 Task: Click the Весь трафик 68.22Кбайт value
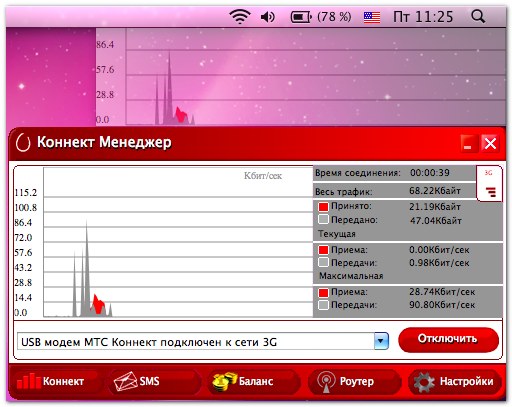435,191
